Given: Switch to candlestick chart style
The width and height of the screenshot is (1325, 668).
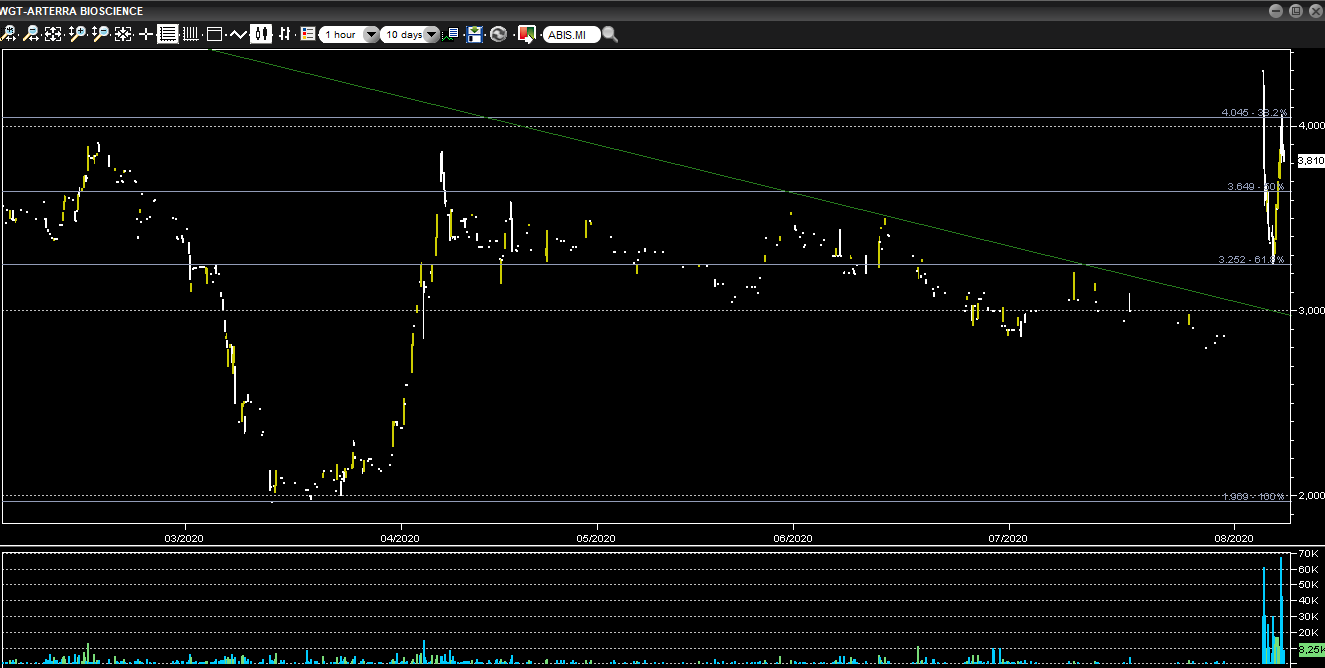Looking at the screenshot, I should pos(262,34).
